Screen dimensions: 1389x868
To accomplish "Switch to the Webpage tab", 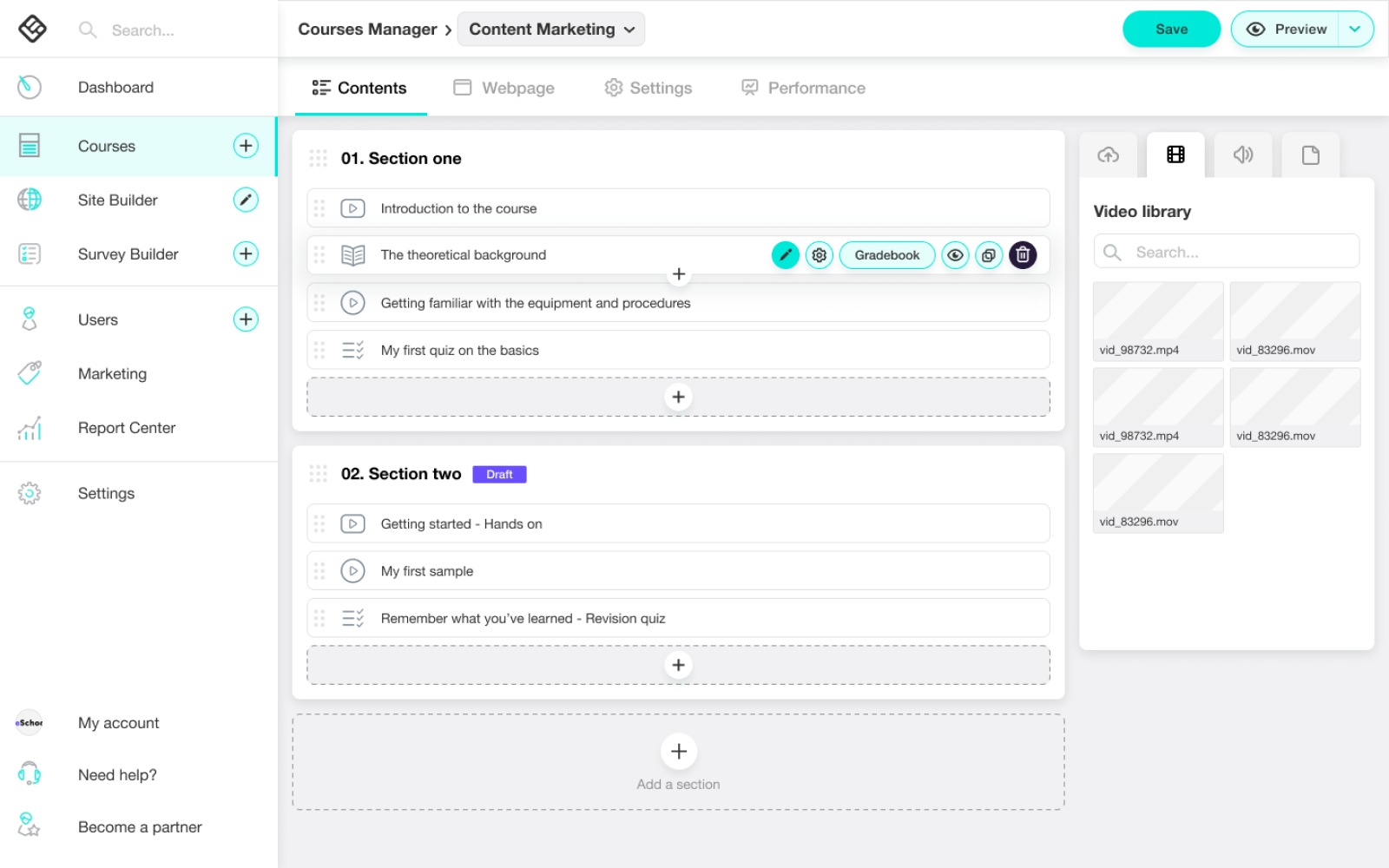I will [x=504, y=89].
